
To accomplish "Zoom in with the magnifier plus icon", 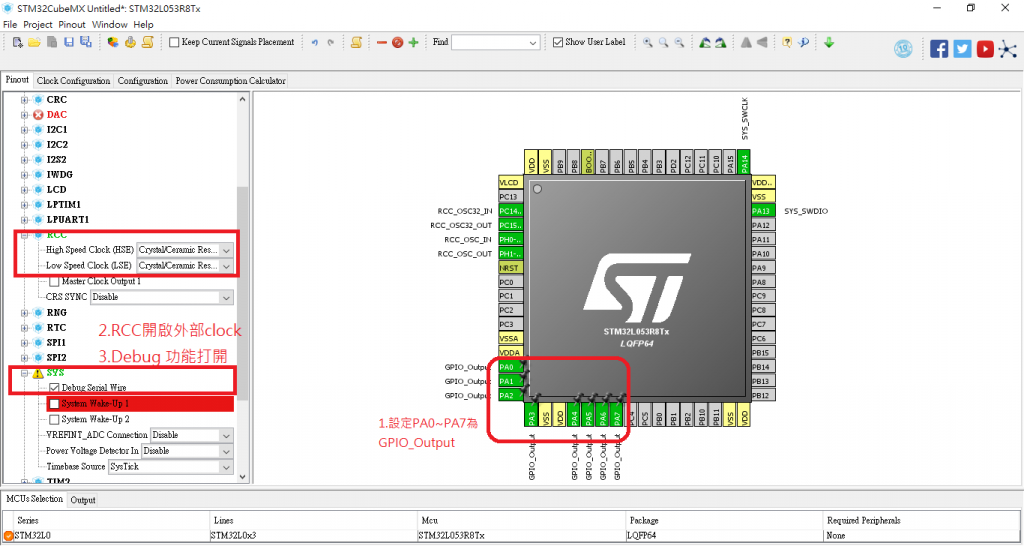I will [648, 42].
